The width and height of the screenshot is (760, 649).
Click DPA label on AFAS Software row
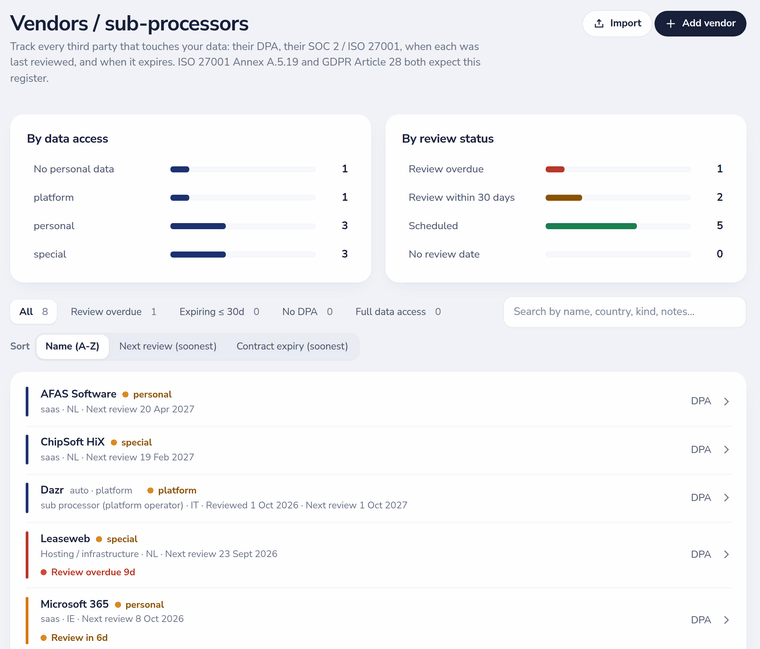pos(701,401)
